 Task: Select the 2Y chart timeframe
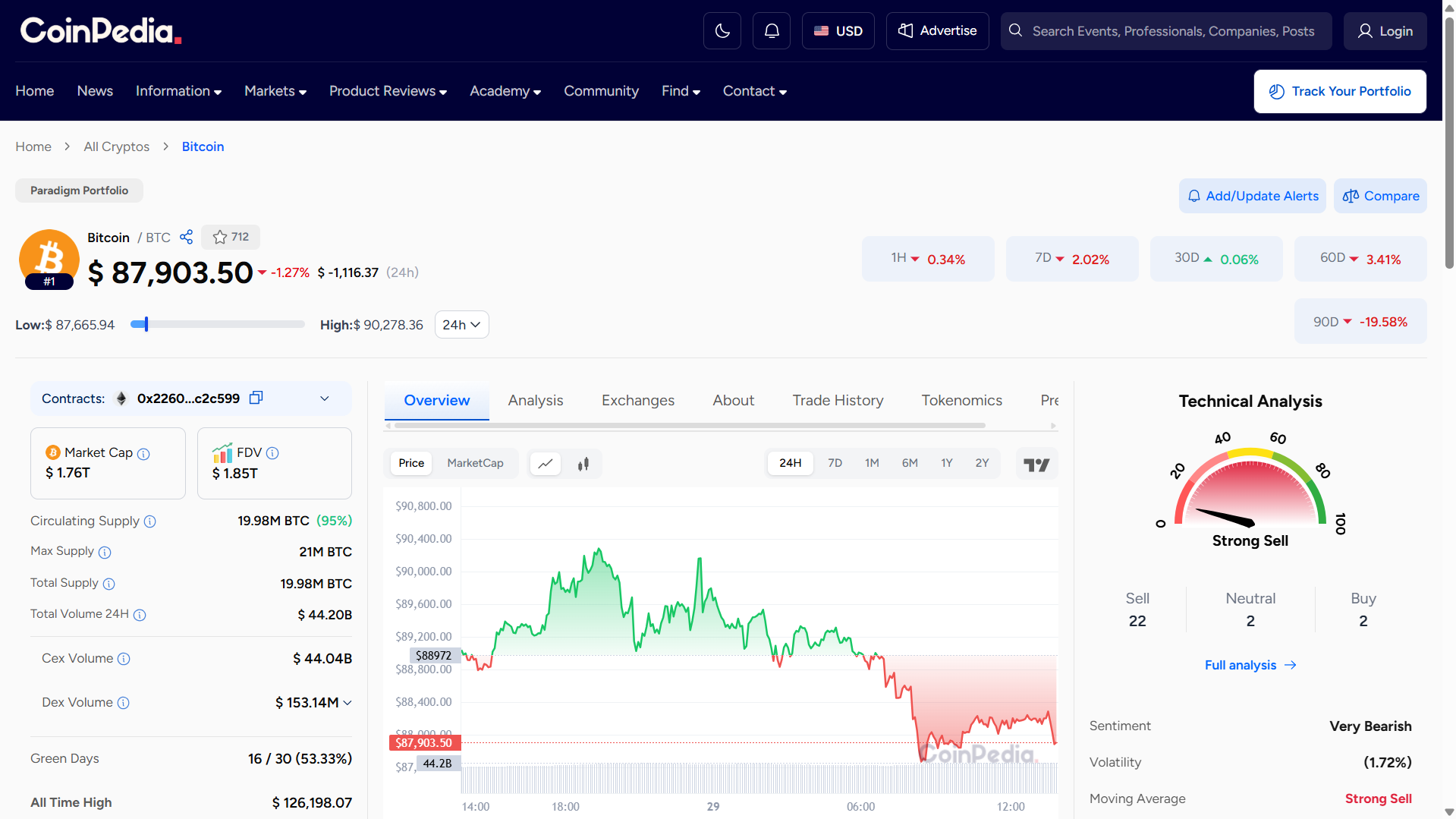click(982, 463)
